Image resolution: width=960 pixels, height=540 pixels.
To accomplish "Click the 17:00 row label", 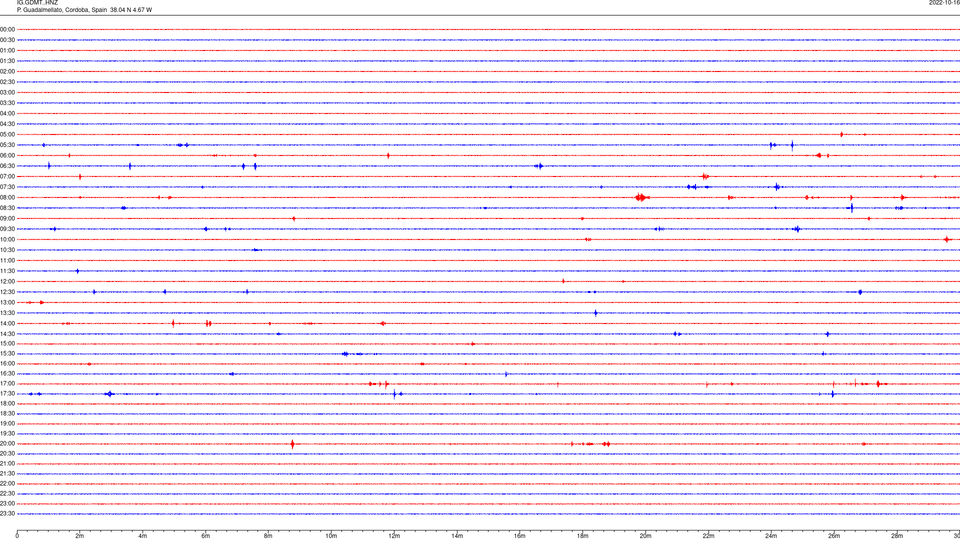I will pos(7,384).
